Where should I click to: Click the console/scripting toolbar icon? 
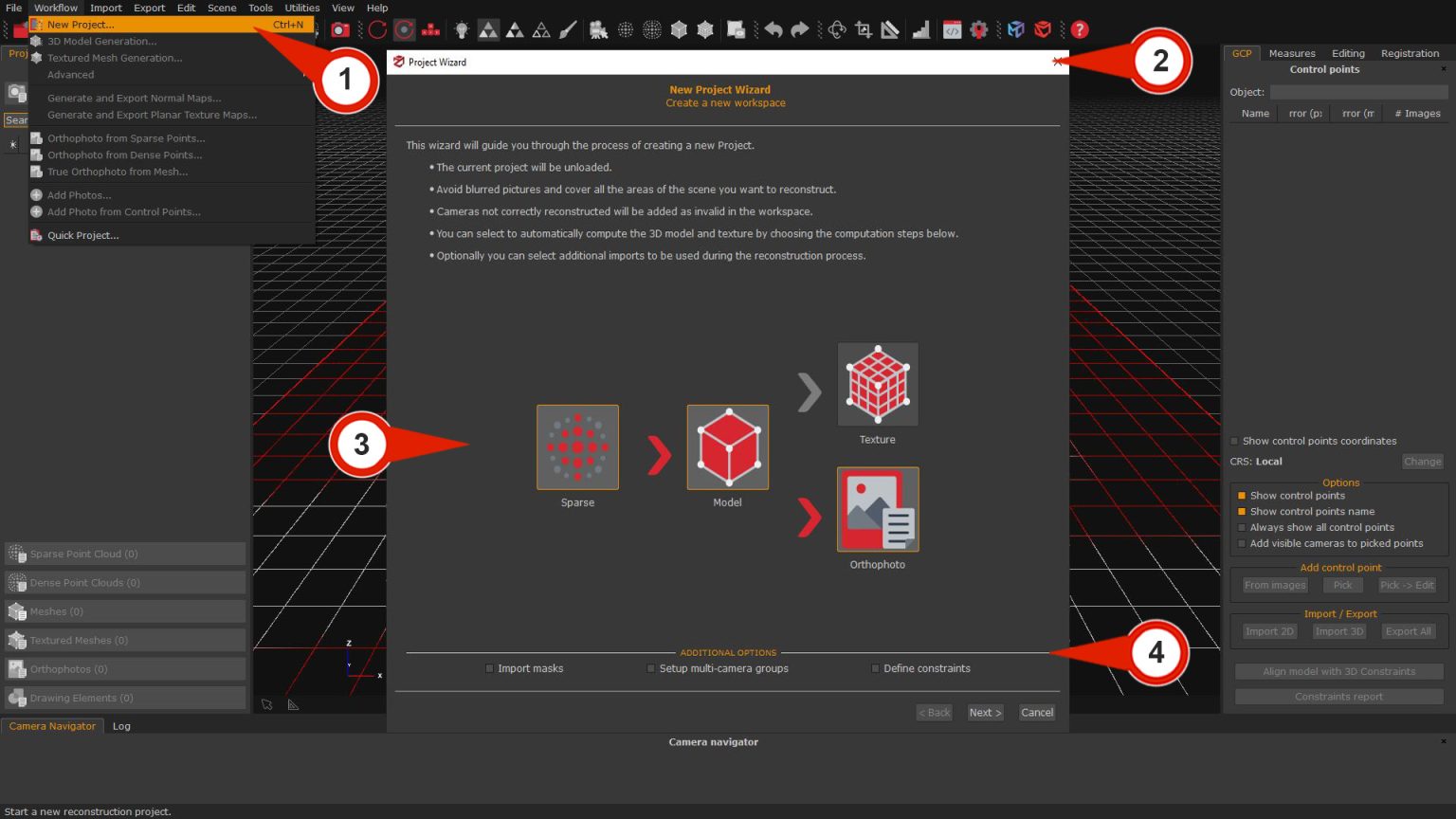(x=953, y=29)
